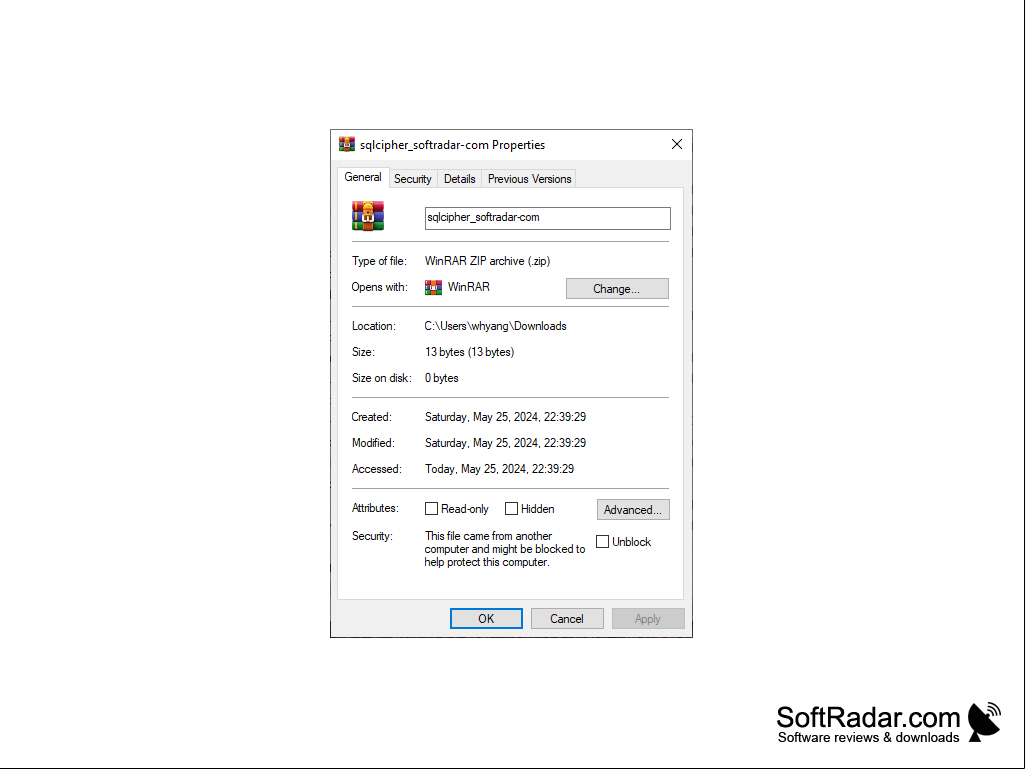Tick the Hidden attribute checkbox
Screen dimensions: 1025x769
511,509
